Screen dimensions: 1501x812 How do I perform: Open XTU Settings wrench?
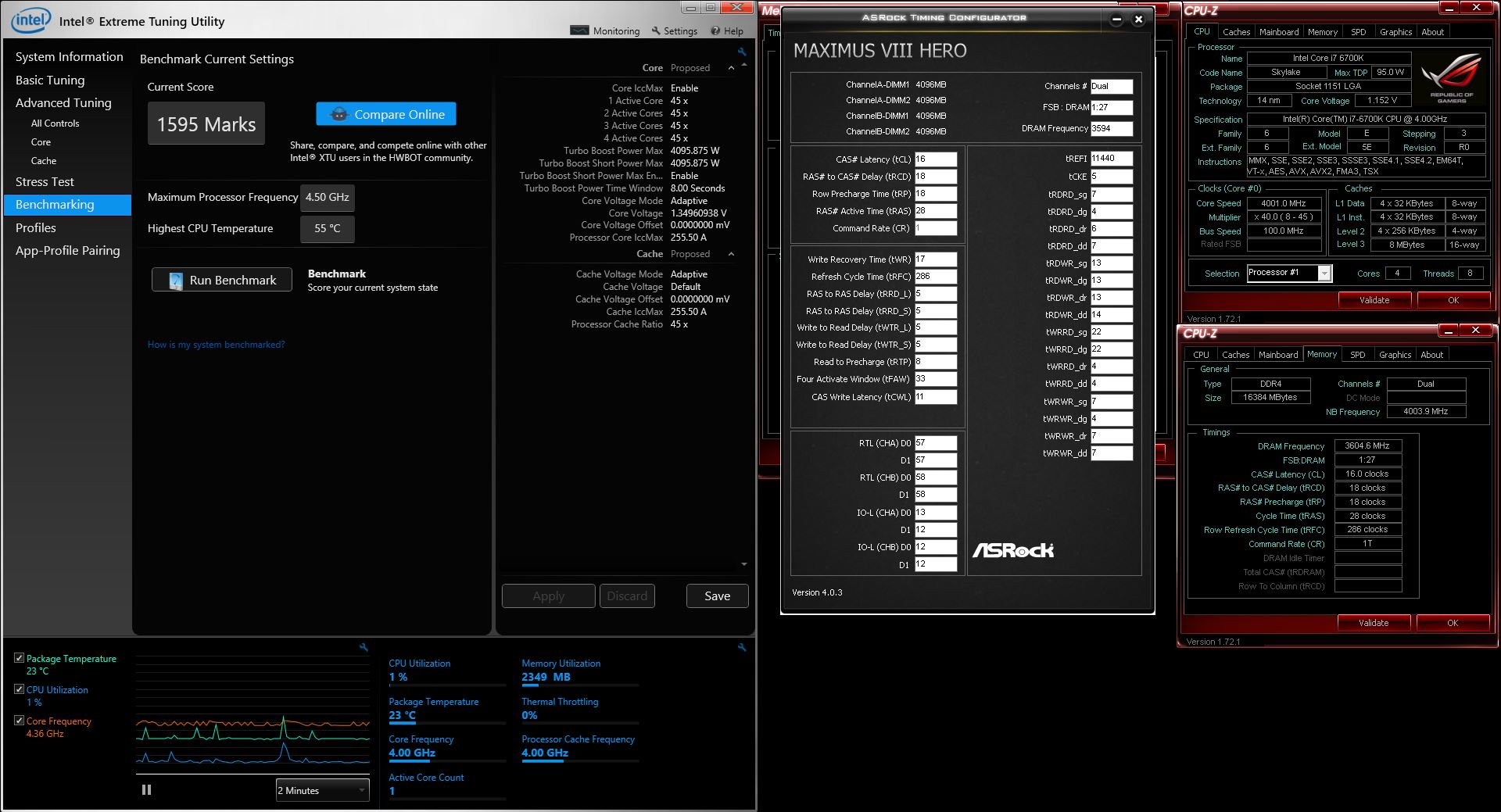coord(656,30)
